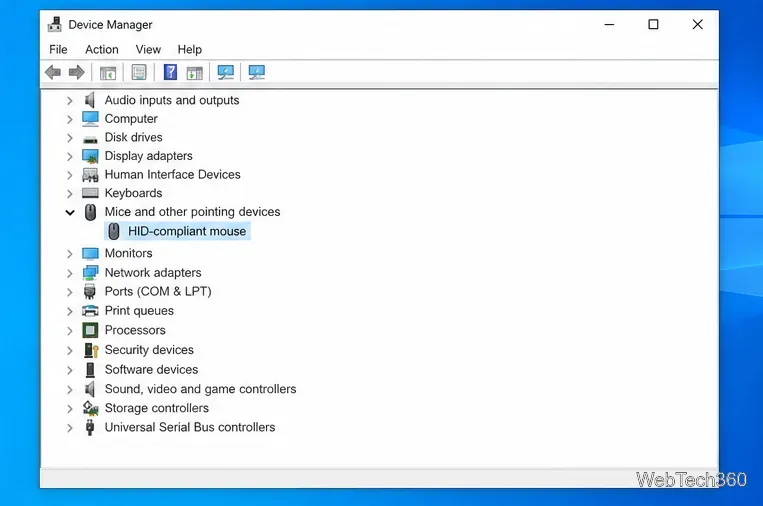Image resolution: width=763 pixels, height=506 pixels.
Task: Click the Sound, video and game controllers icon
Action: (x=90, y=389)
